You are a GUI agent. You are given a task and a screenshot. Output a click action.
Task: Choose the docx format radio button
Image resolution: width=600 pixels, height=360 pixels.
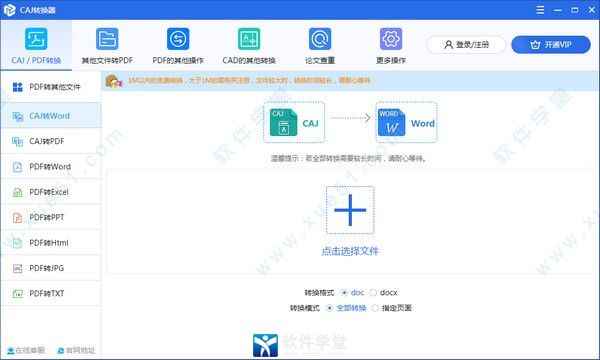(373, 293)
